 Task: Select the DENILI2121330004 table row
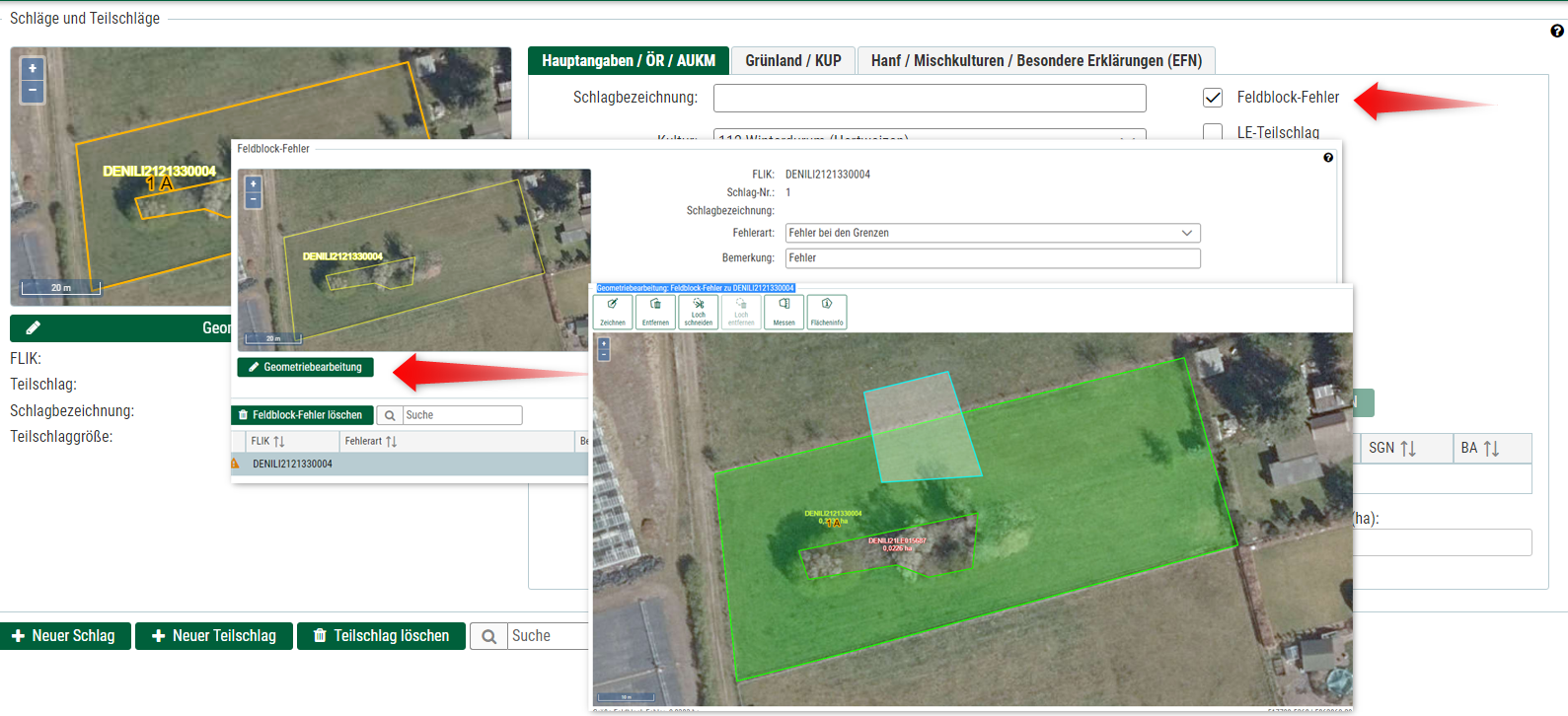pyautogui.click(x=292, y=465)
